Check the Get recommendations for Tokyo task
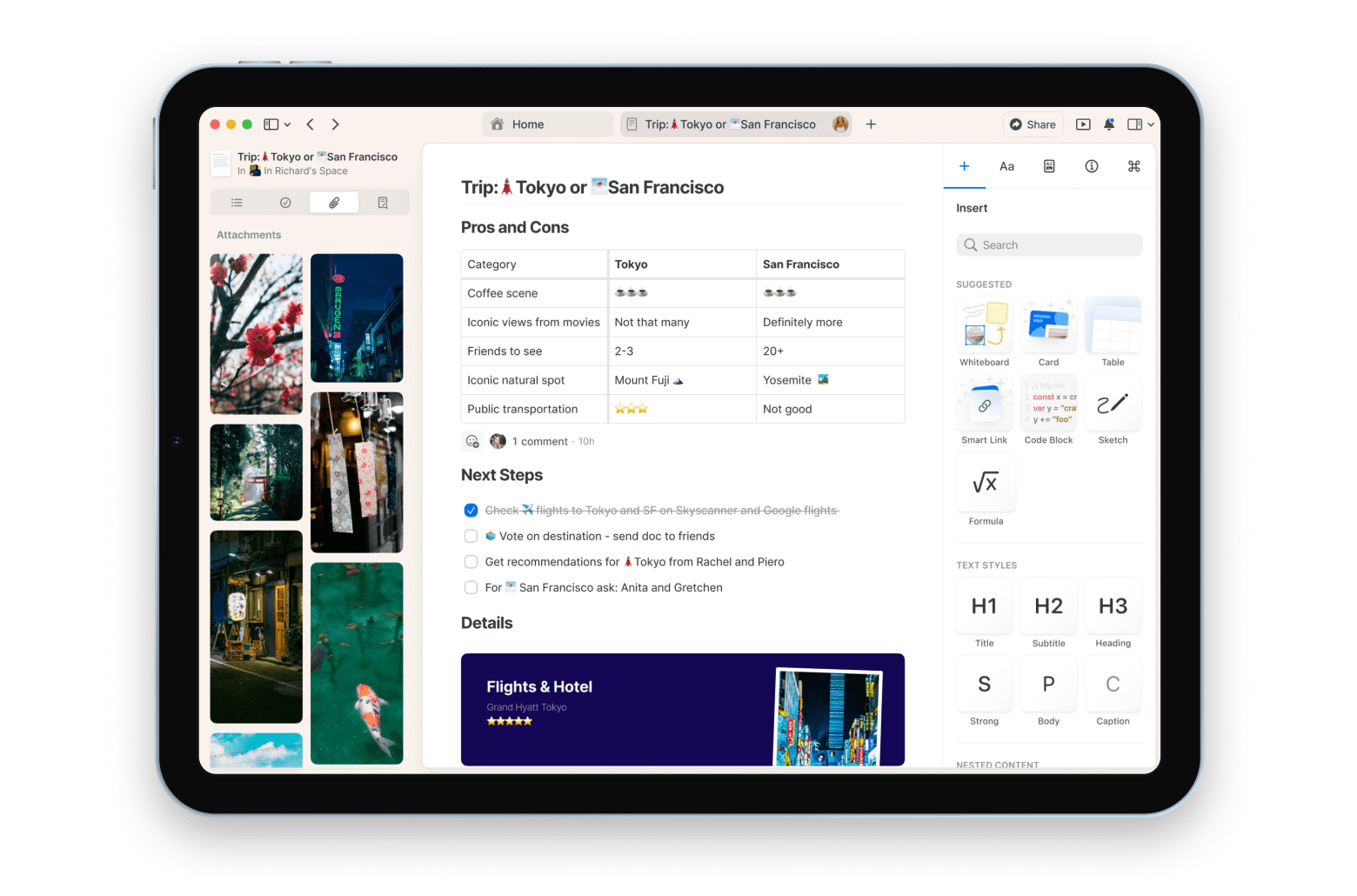1357x896 pixels. pos(471,562)
